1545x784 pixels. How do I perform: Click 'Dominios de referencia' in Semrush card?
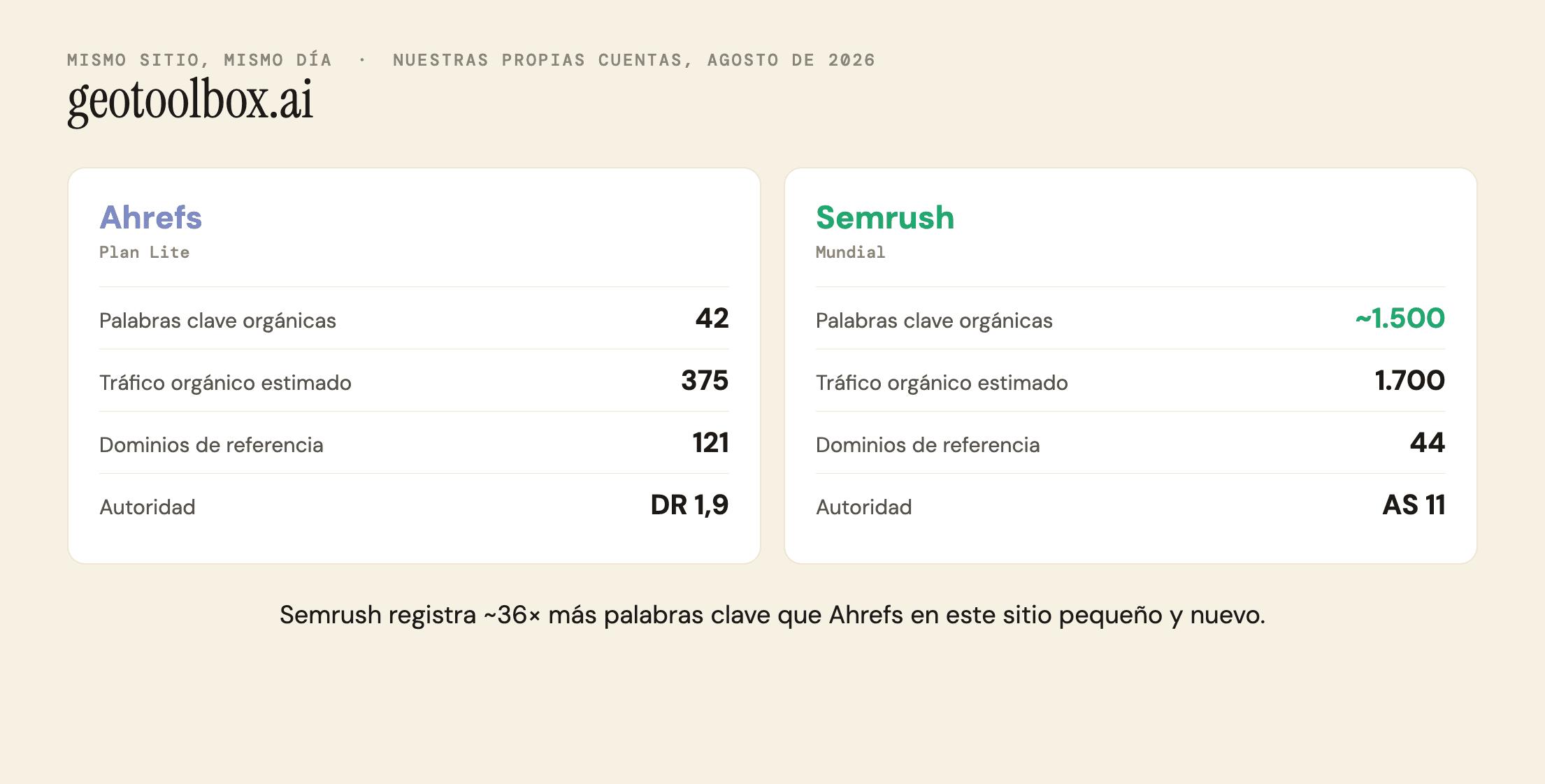(x=928, y=445)
